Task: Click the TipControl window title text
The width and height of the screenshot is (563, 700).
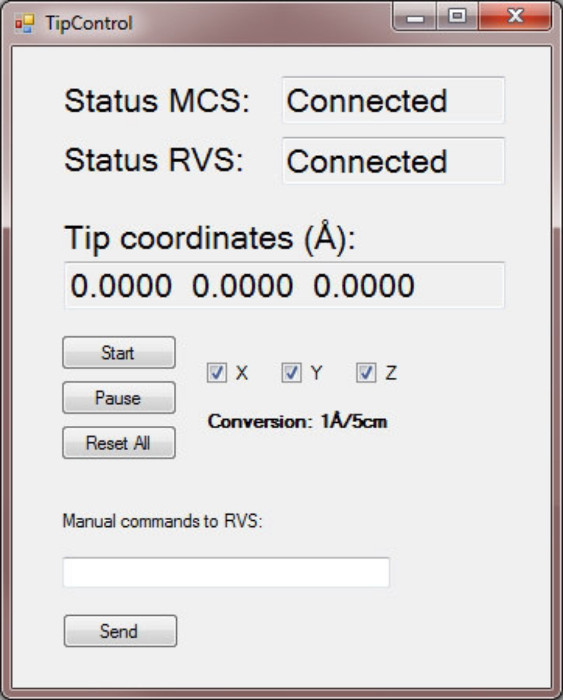Action: (x=89, y=23)
